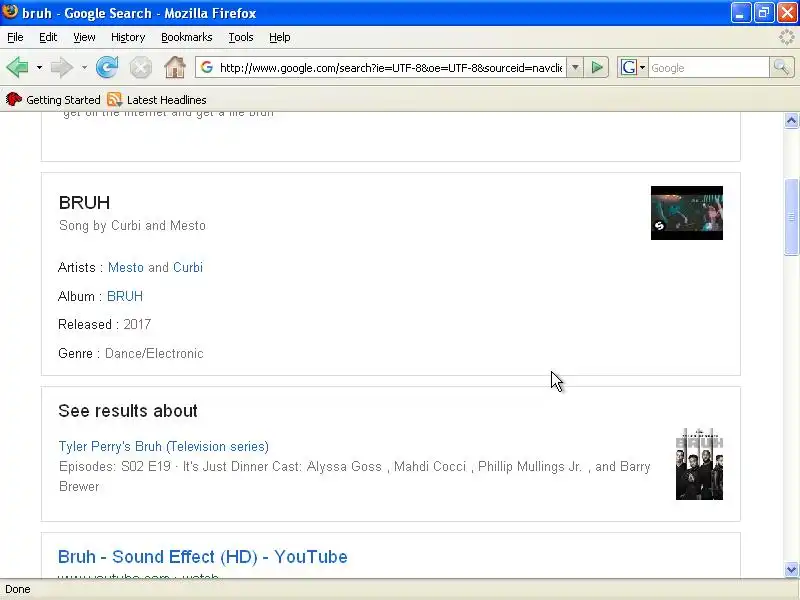This screenshot has height=600, width=800.
Task: Click the Tyler Perry's Bruh poster thumbnail
Action: [699, 464]
